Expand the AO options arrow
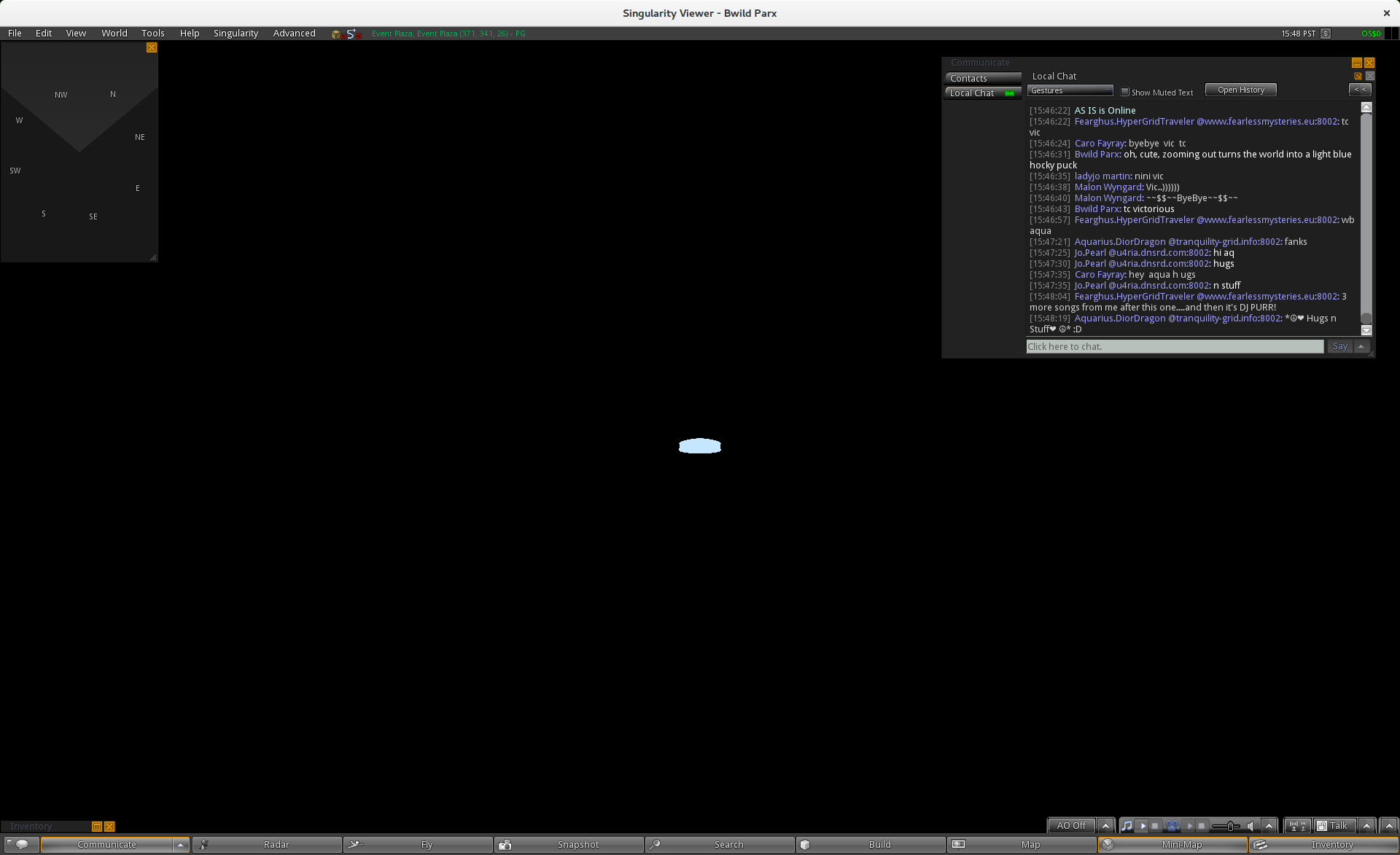Viewport: 1400px width, 855px height. pyautogui.click(x=1105, y=826)
